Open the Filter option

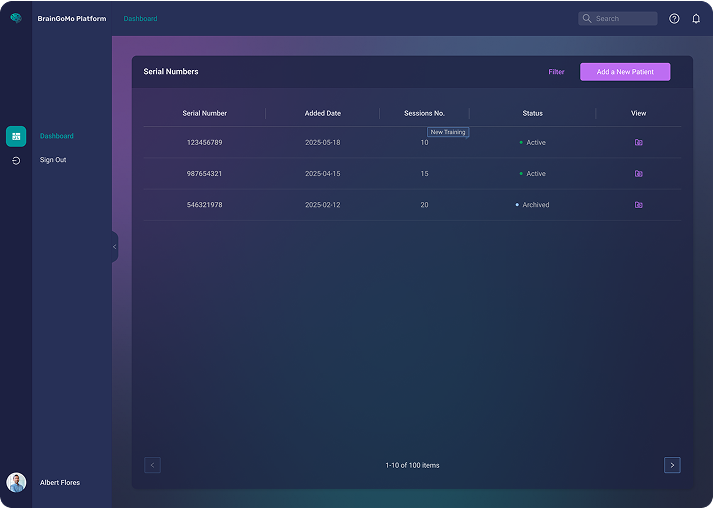556,72
